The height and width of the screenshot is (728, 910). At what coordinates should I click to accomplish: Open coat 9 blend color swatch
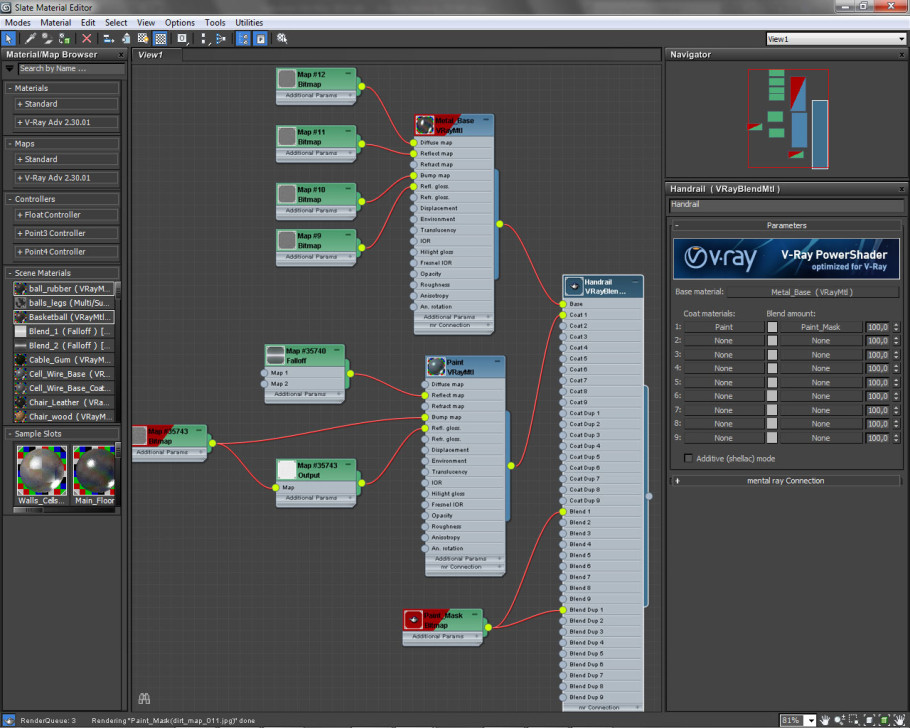pyautogui.click(x=772, y=438)
